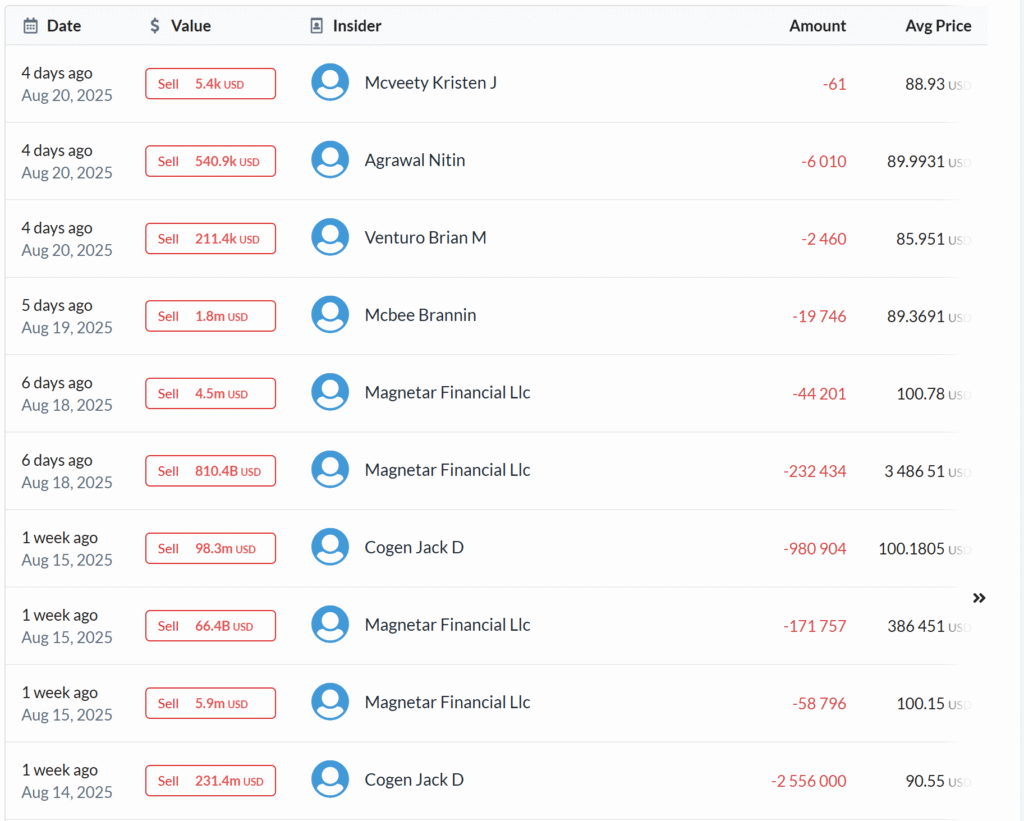Open Mcbee Brannin's profile avatar
This screenshot has width=1024, height=821.
[x=330, y=315]
